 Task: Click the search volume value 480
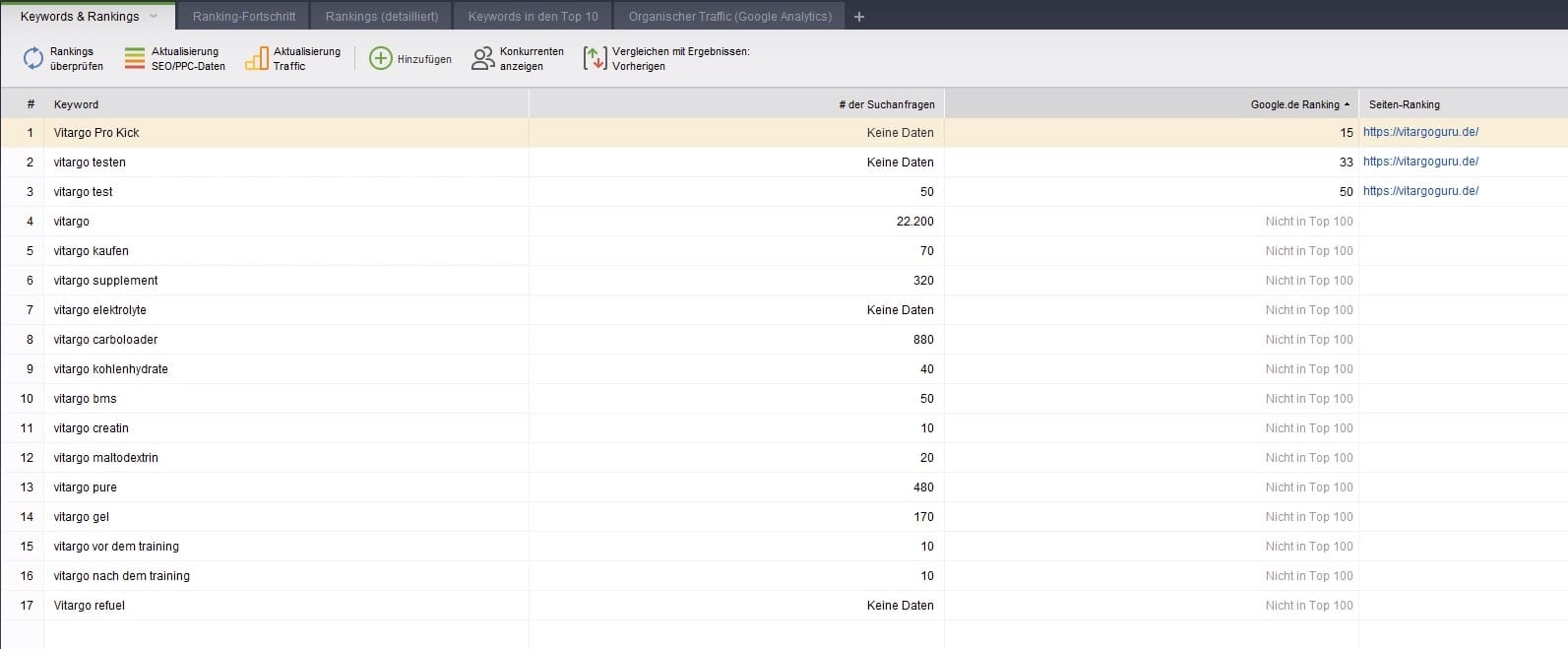click(x=923, y=487)
